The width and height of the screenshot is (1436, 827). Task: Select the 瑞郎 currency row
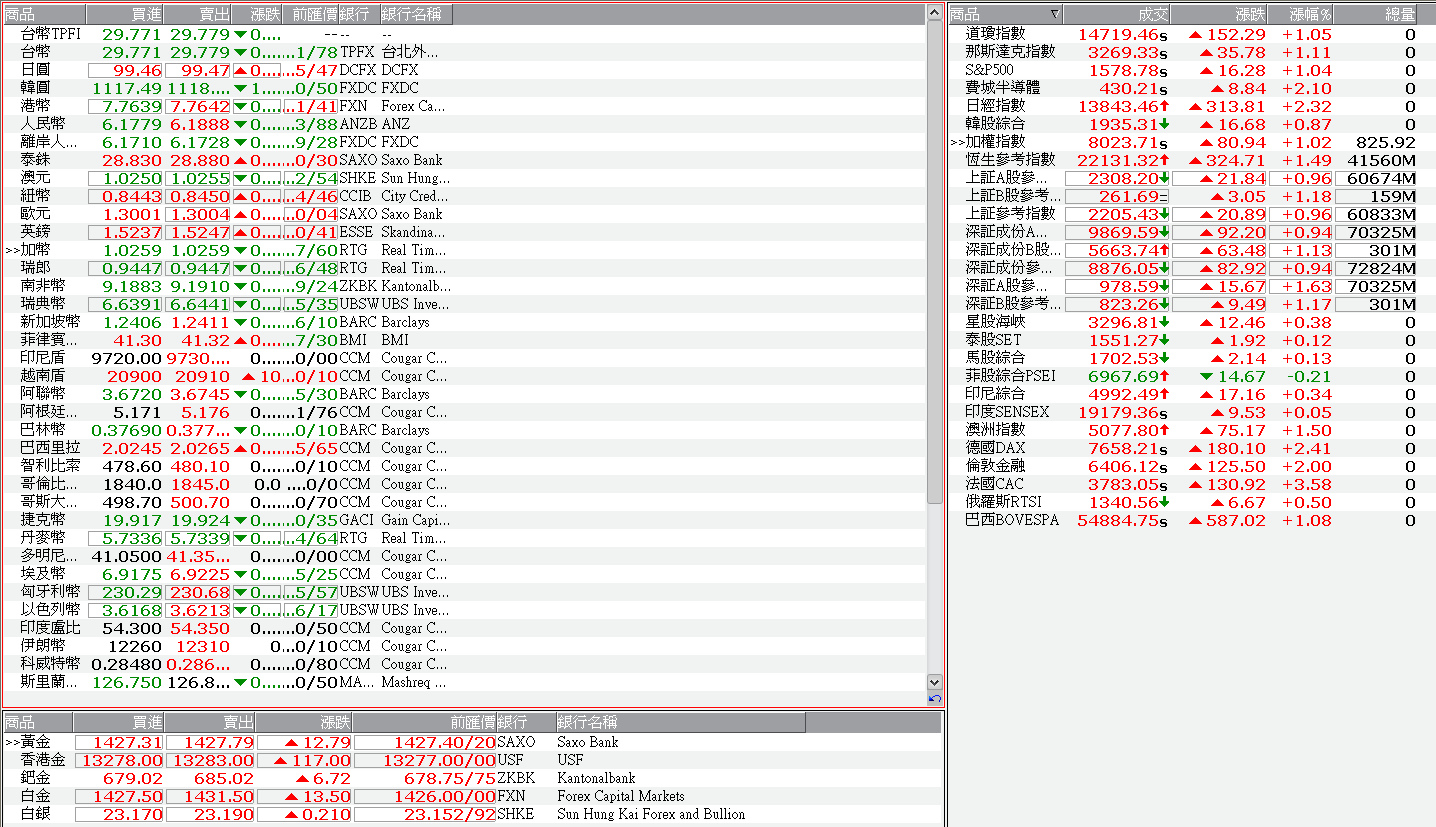[465, 268]
